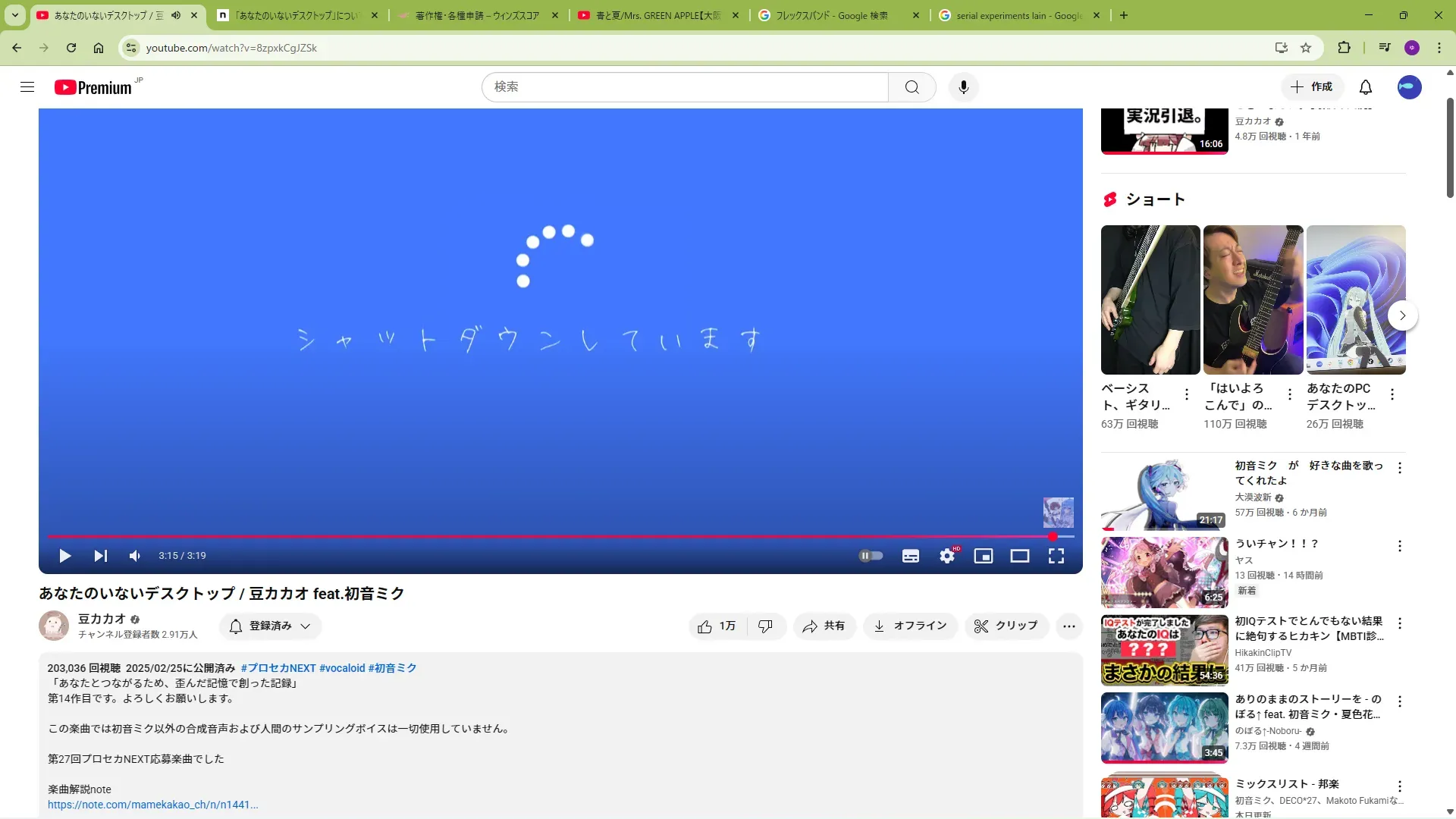This screenshot has width=1456, height=819.
Task: Switch to Mrs. GREEN APPLE tab
Action: pyautogui.click(x=657, y=15)
